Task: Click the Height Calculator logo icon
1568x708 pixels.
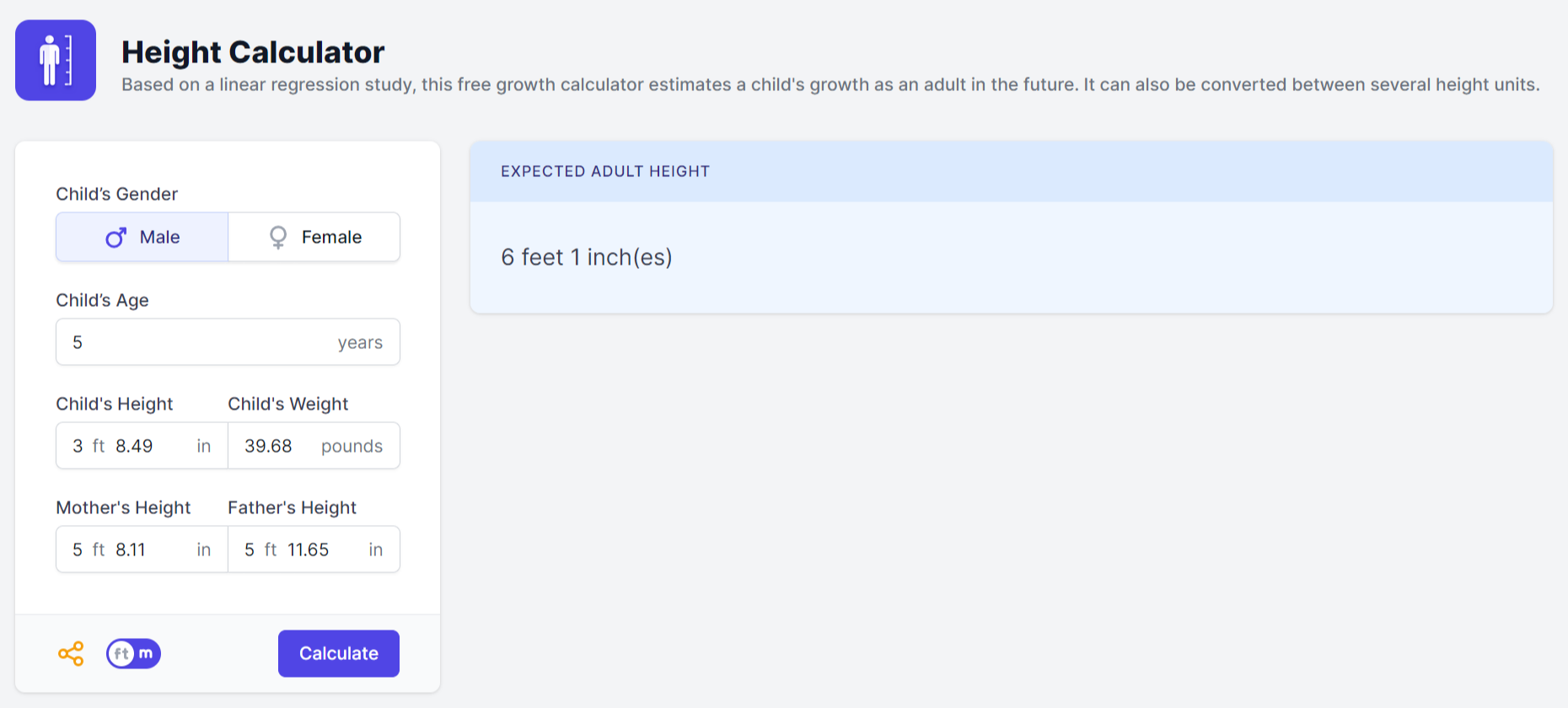Action: 55,60
